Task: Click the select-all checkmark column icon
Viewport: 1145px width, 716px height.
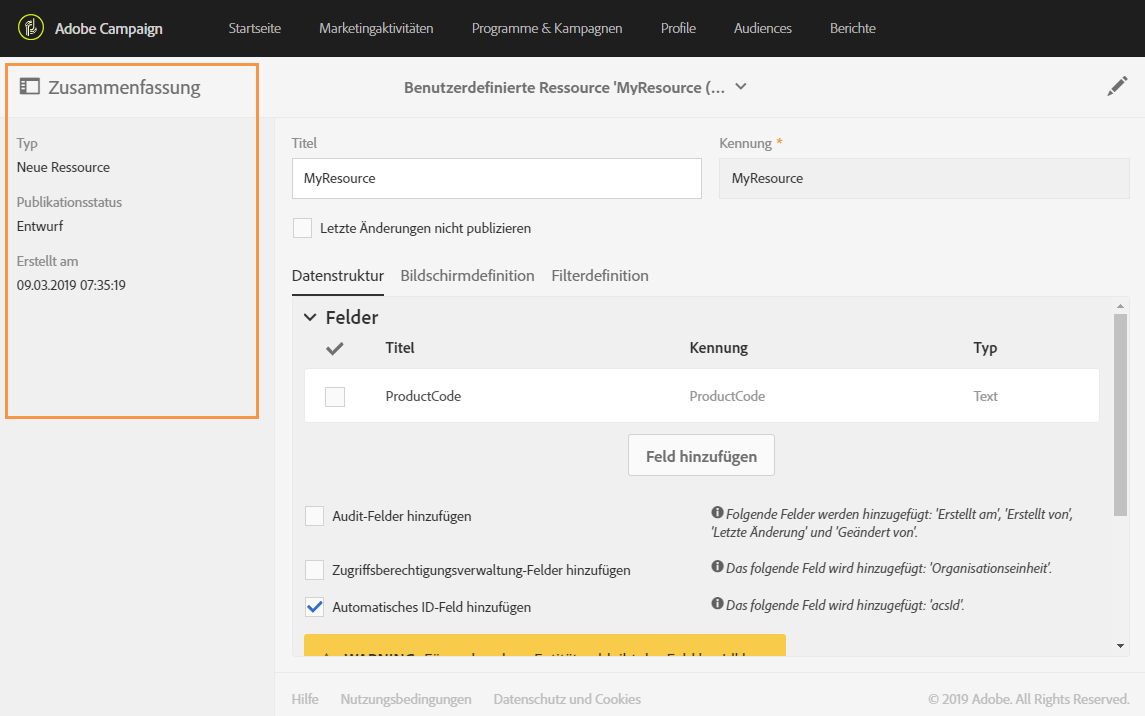Action: pyautogui.click(x=335, y=348)
